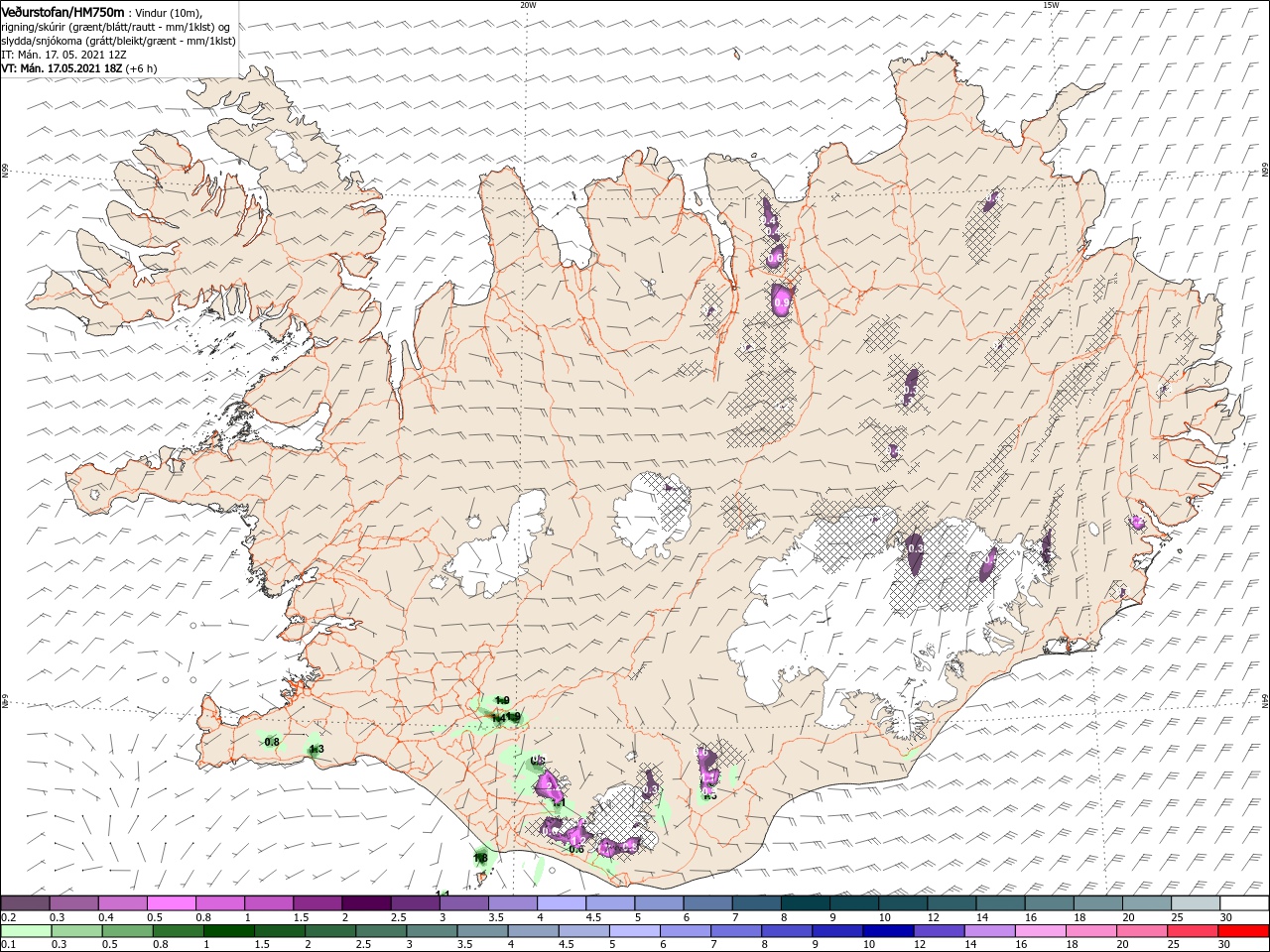Click the Veðurstofan/HM750m title text
The image size is (1270, 952).
tap(63, 12)
